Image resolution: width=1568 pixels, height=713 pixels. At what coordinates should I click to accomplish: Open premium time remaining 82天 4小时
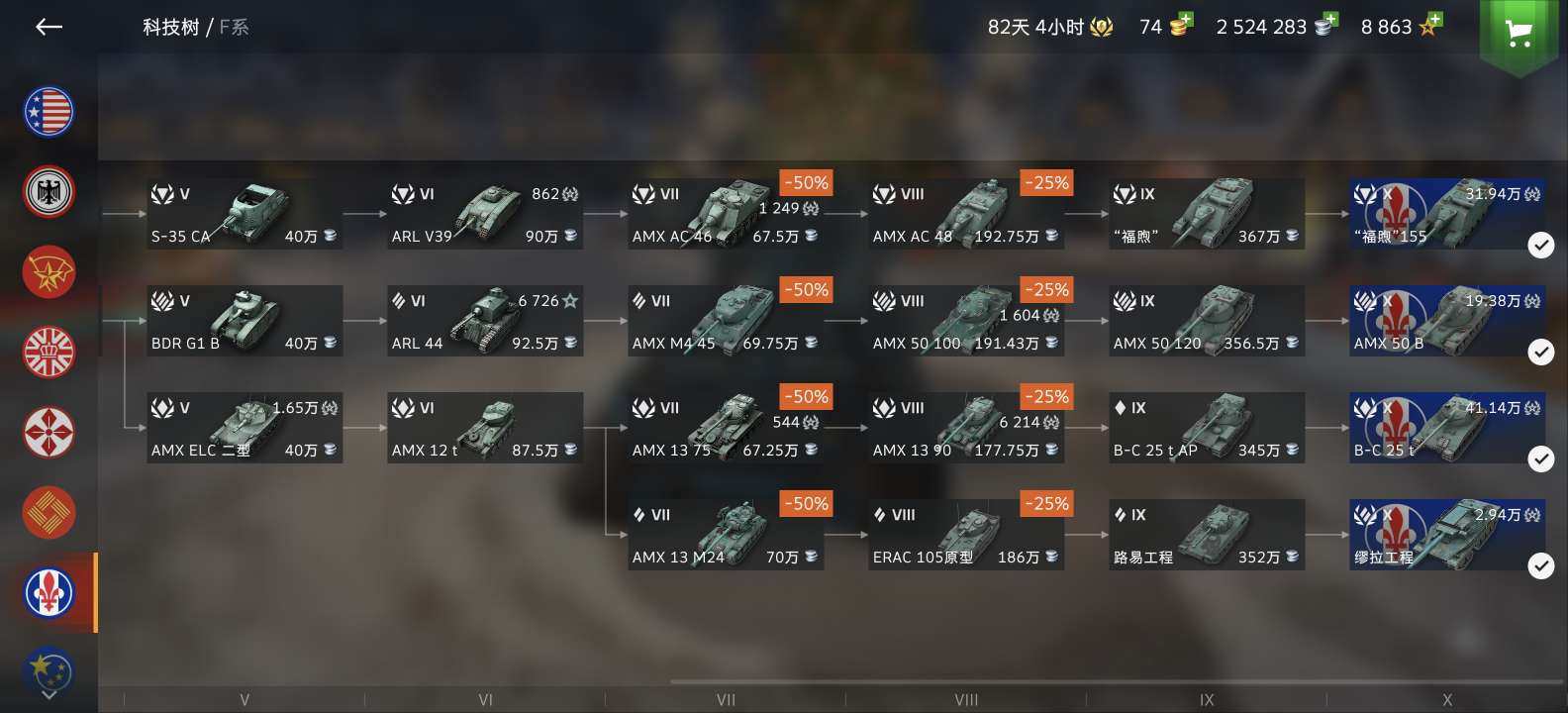click(x=1049, y=27)
